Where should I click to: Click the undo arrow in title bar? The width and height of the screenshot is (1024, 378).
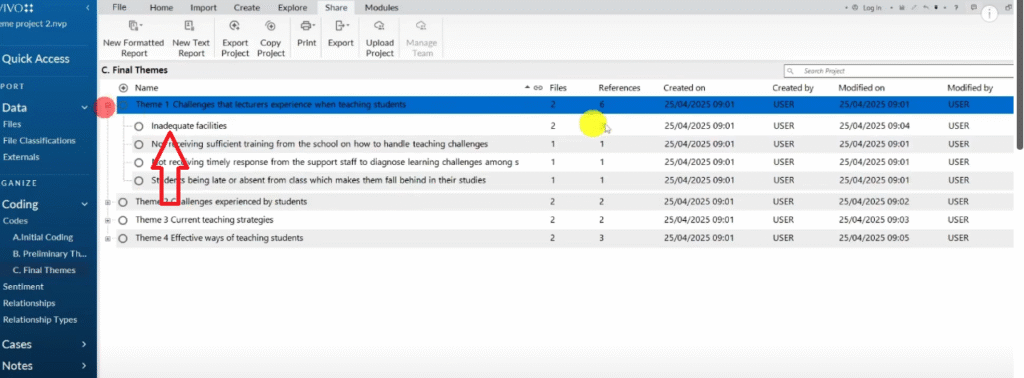click(925, 8)
